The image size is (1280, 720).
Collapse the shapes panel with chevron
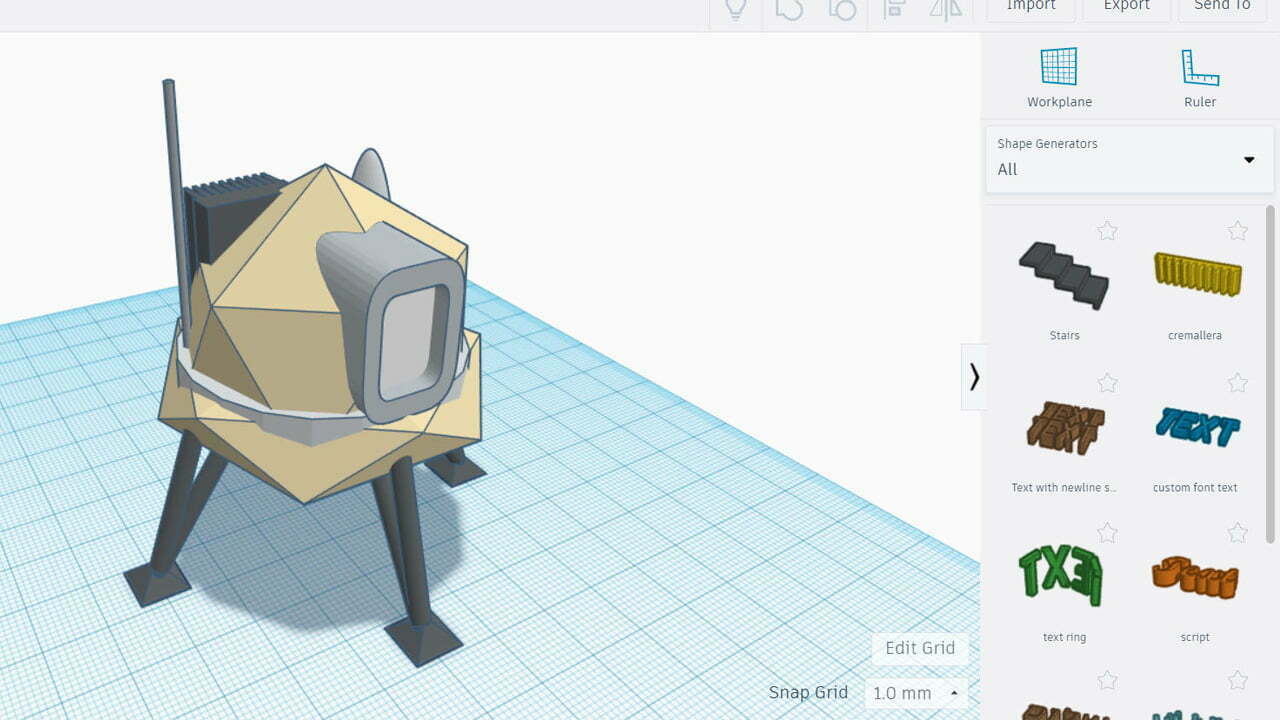point(974,377)
